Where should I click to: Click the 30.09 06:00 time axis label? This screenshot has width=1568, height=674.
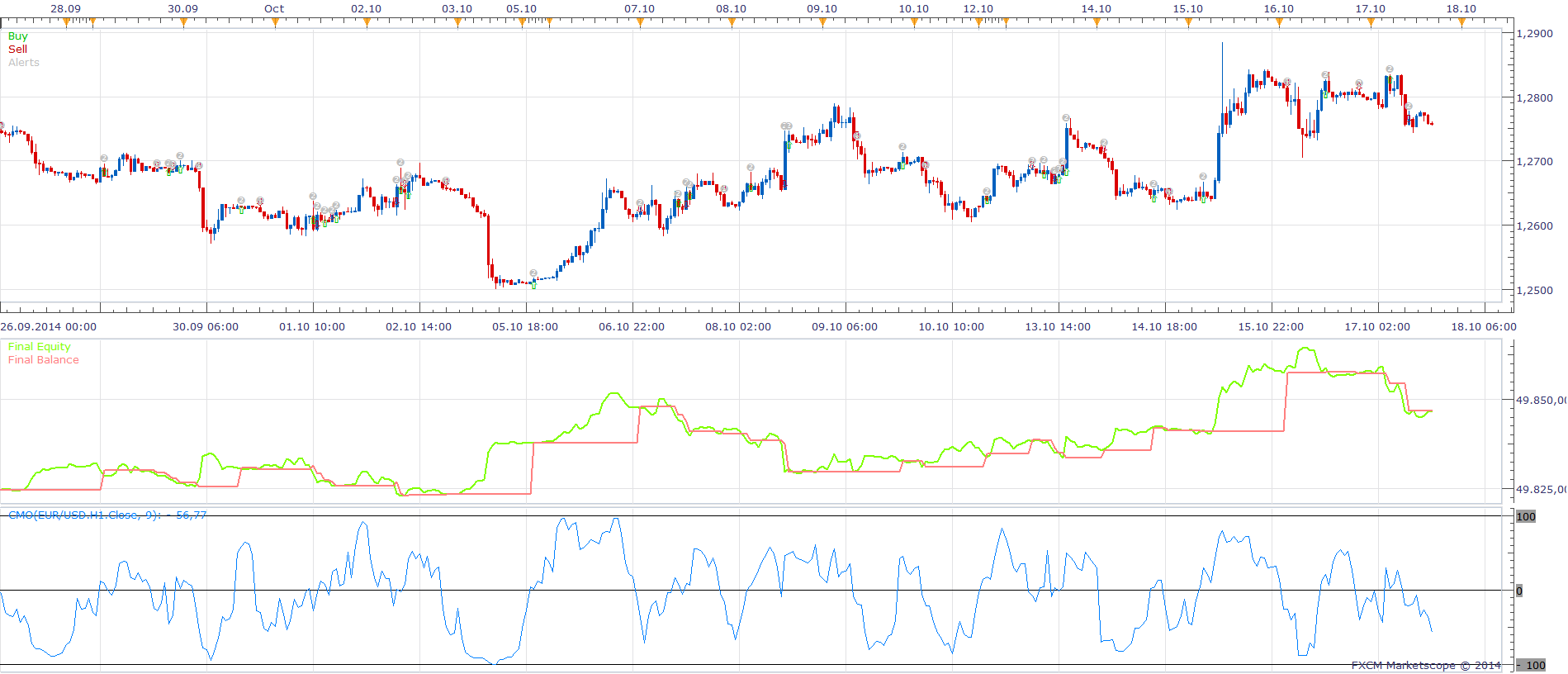(x=206, y=327)
